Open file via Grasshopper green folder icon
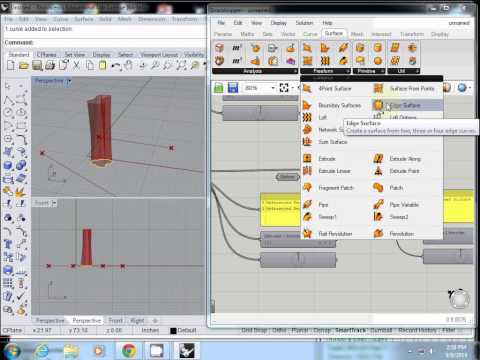Viewport: 480px width, 360px height. [219, 88]
